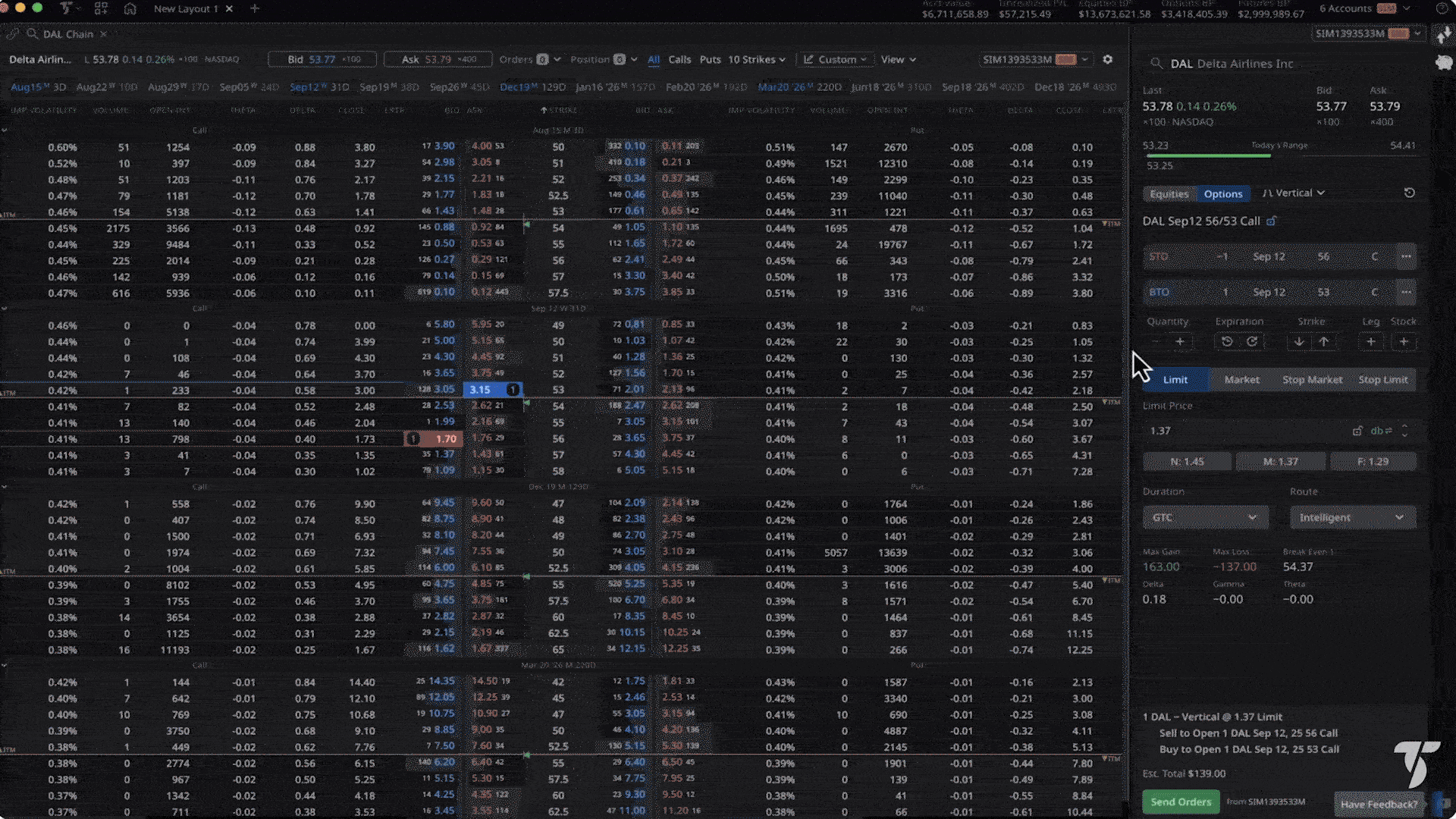
Task: Open the add widget grid icon
Action: [x=101, y=9]
